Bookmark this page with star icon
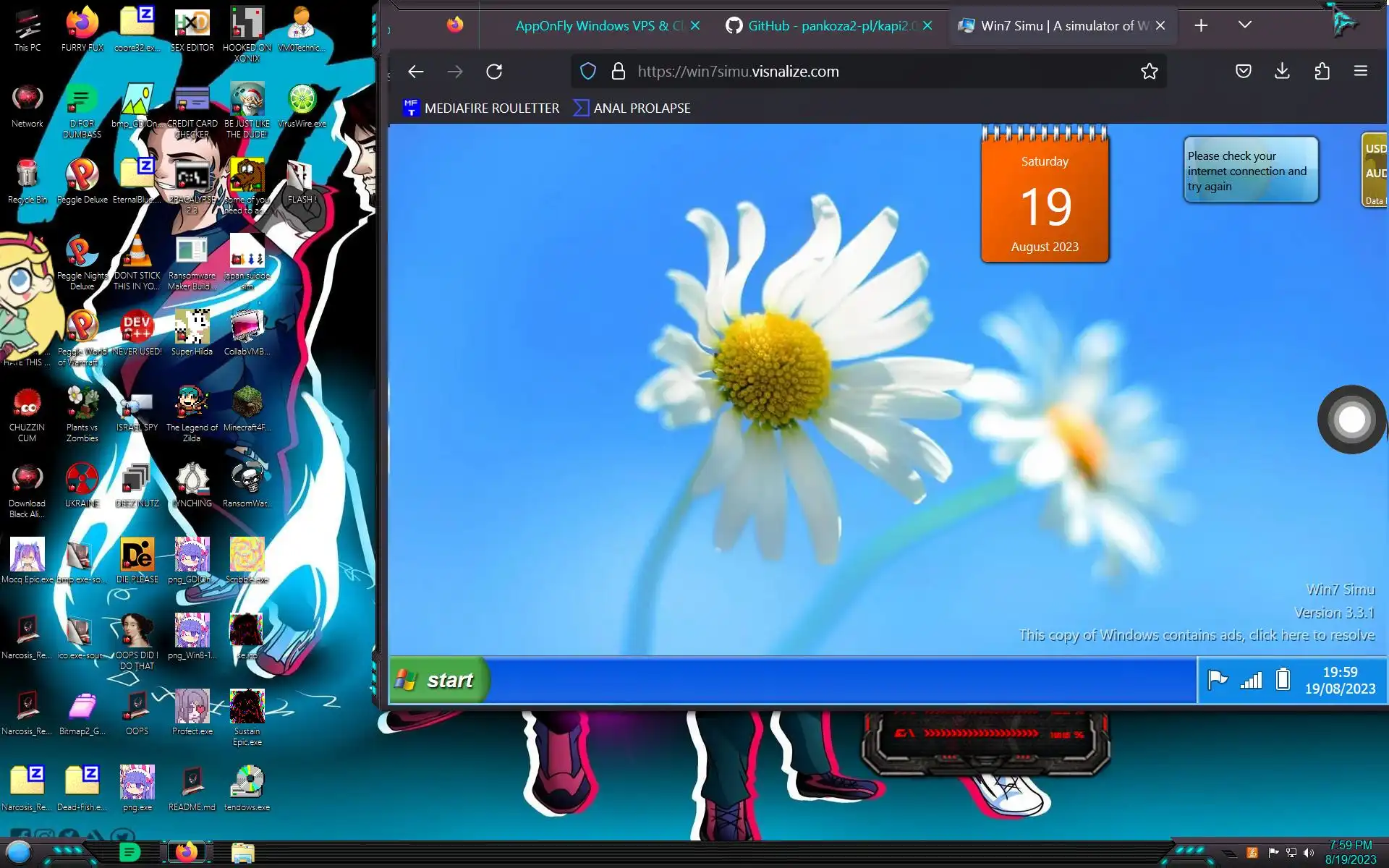The height and width of the screenshot is (868, 1389). tap(1149, 72)
